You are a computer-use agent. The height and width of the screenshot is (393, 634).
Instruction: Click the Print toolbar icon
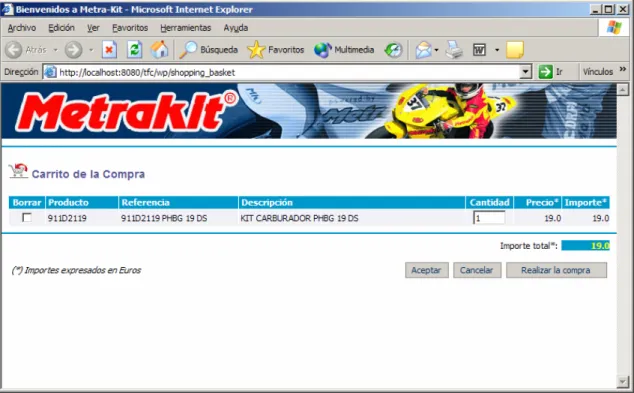(454, 50)
